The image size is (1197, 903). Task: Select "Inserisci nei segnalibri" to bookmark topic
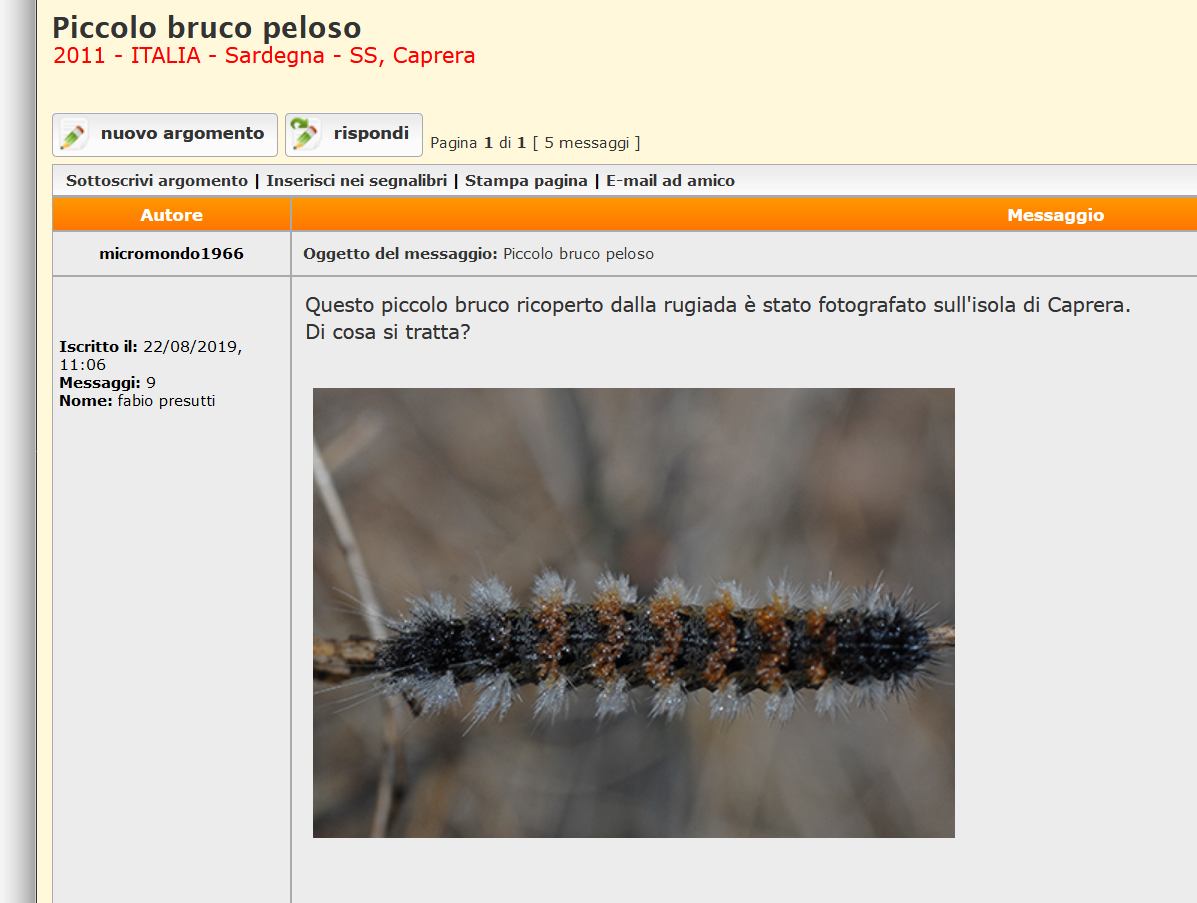pos(356,181)
